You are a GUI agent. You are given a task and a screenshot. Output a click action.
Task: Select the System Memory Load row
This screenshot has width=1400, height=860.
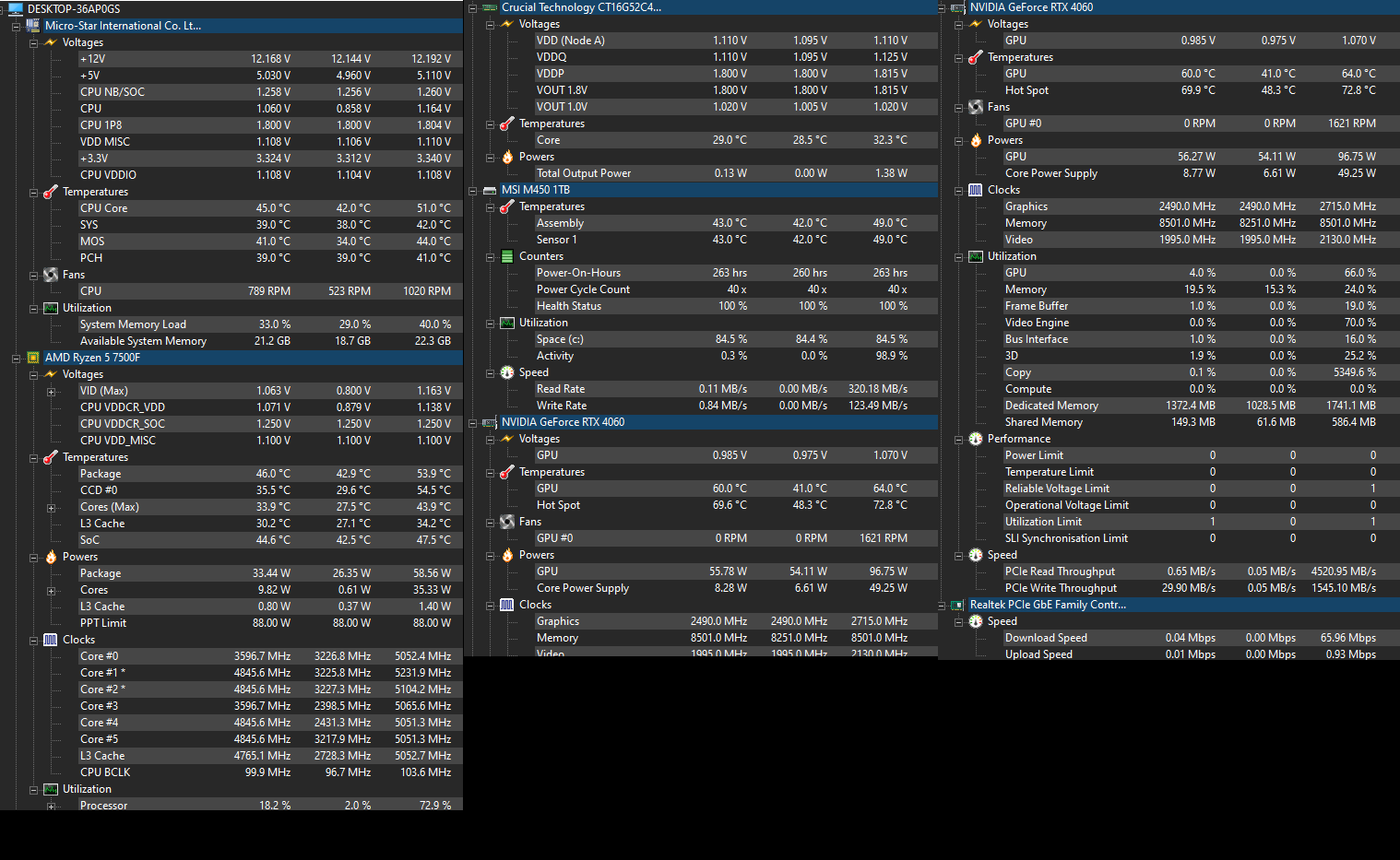point(133,324)
